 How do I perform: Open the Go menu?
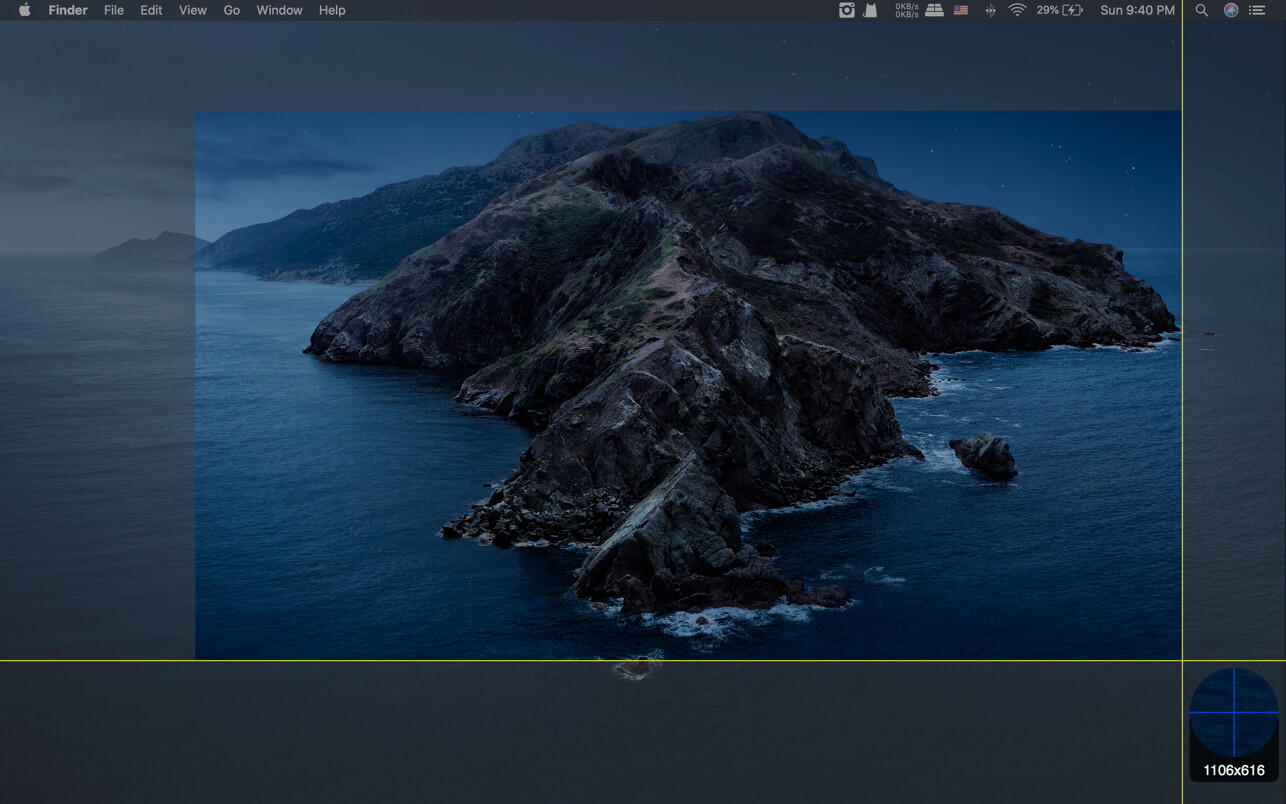(232, 10)
